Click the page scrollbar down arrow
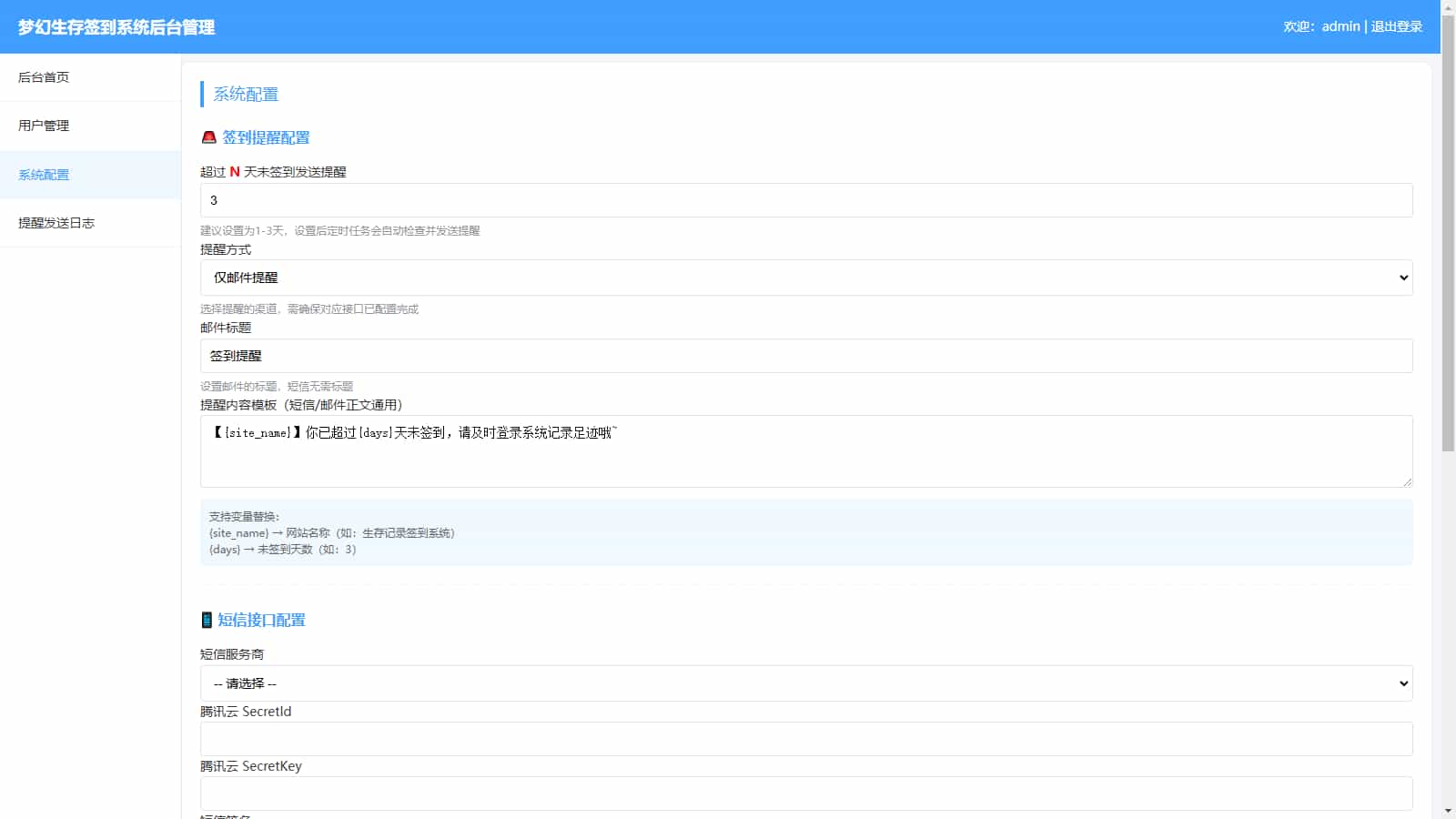 pyautogui.click(x=1448, y=811)
